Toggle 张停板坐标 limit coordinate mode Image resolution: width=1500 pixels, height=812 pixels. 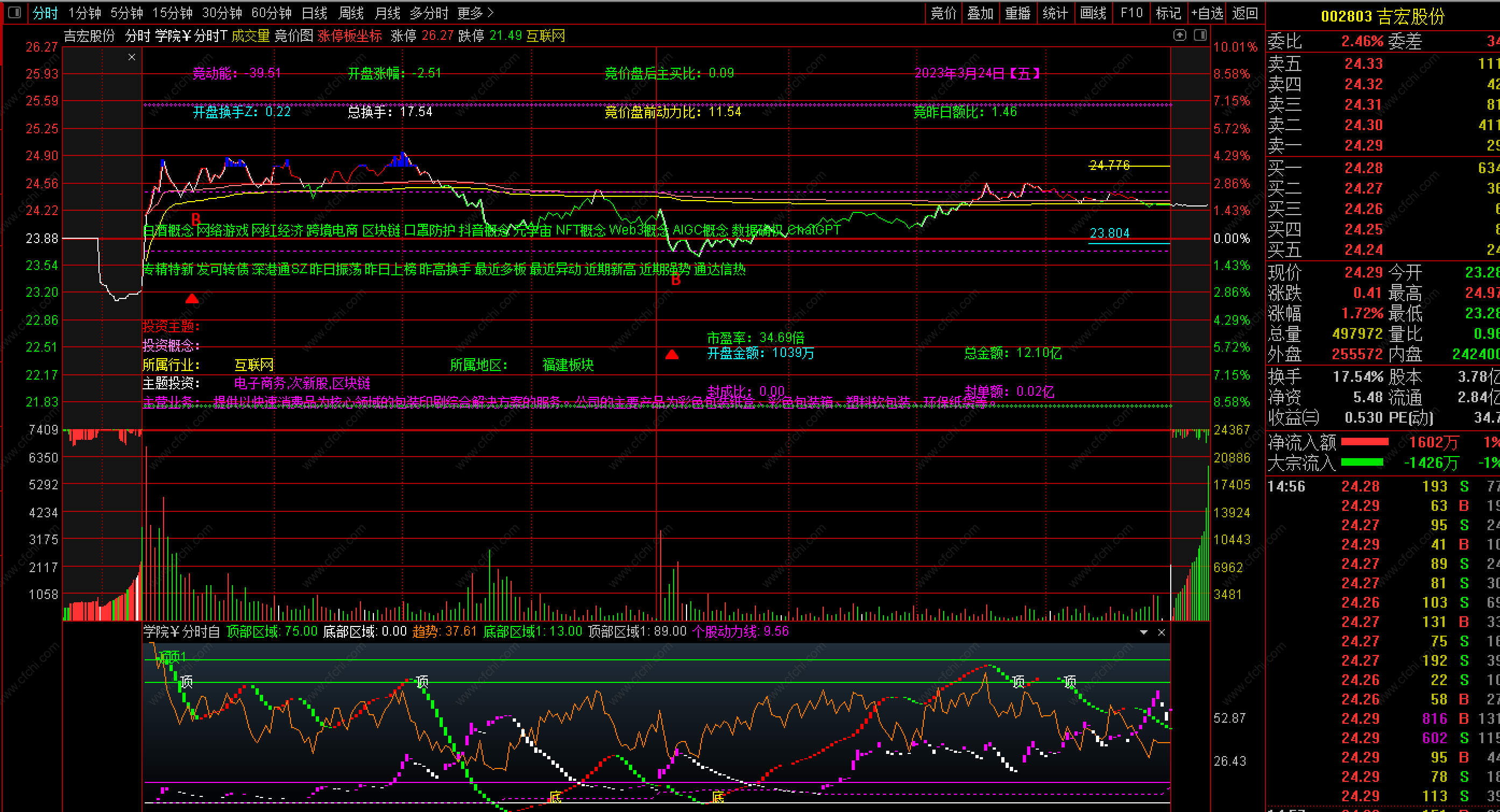pyautogui.click(x=349, y=36)
